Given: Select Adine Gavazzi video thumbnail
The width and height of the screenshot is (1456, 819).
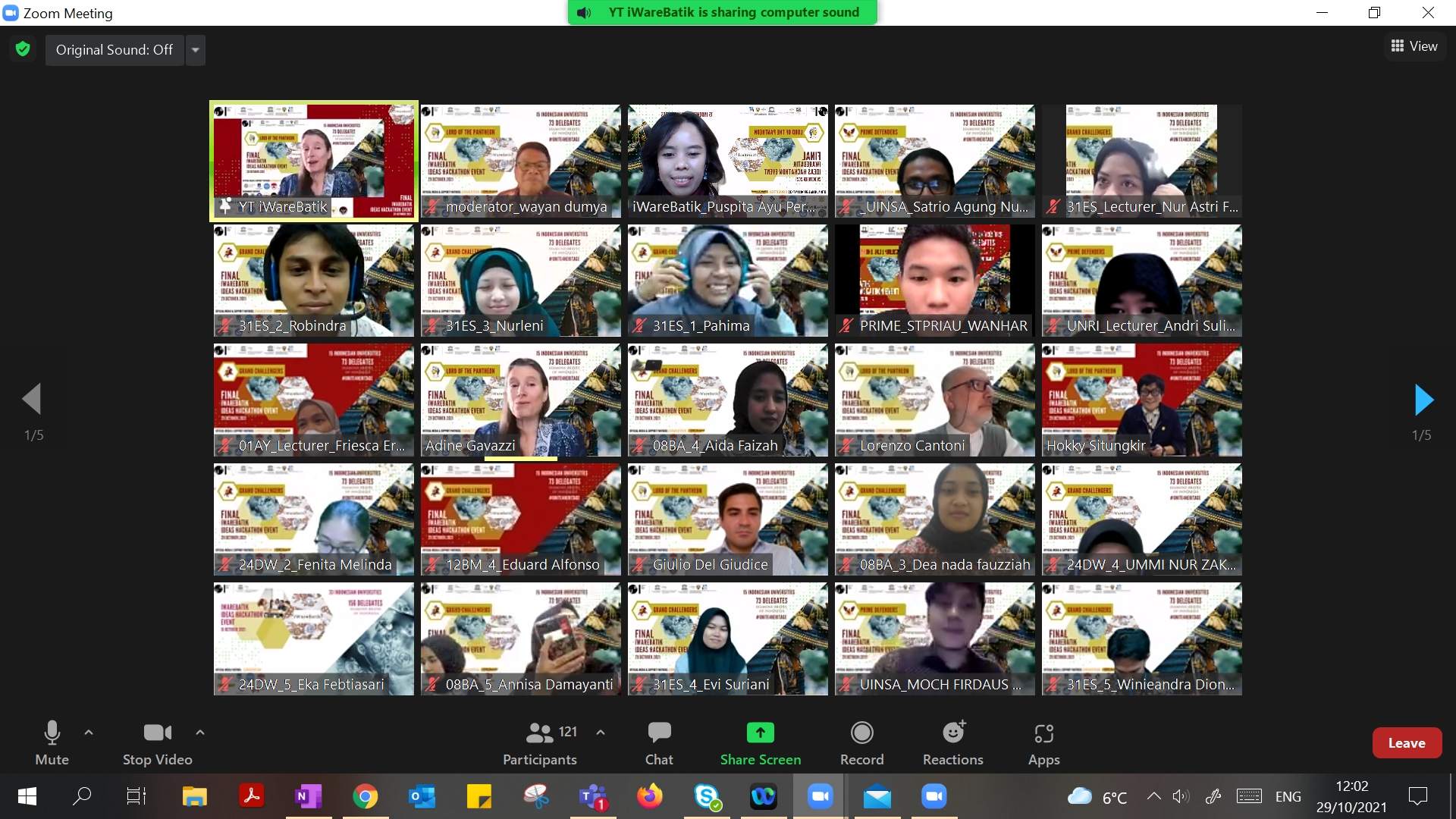Looking at the screenshot, I should pos(520,400).
